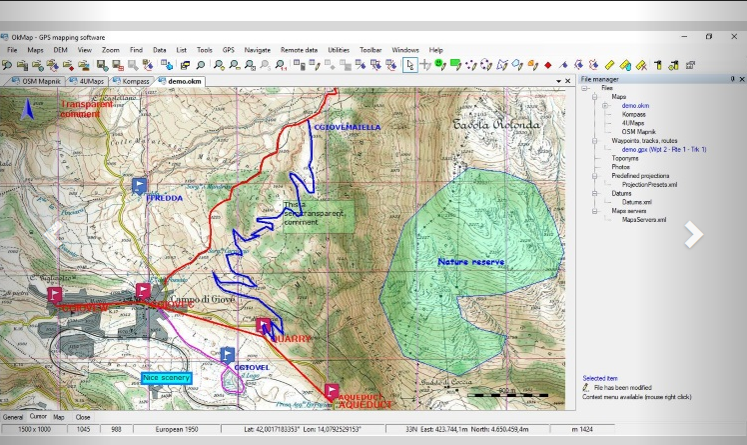Open the File menu
The height and width of the screenshot is (445, 747).
point(12,50)
